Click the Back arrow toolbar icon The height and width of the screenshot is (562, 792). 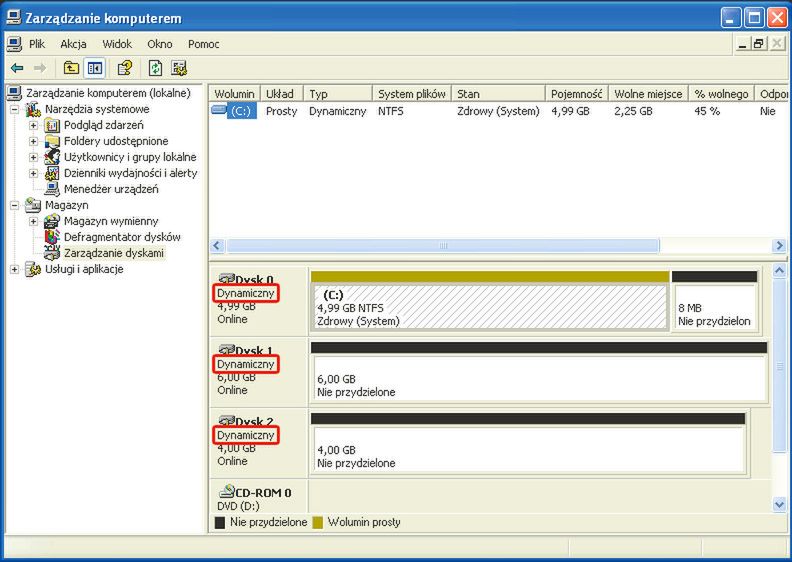pos(17,68)
